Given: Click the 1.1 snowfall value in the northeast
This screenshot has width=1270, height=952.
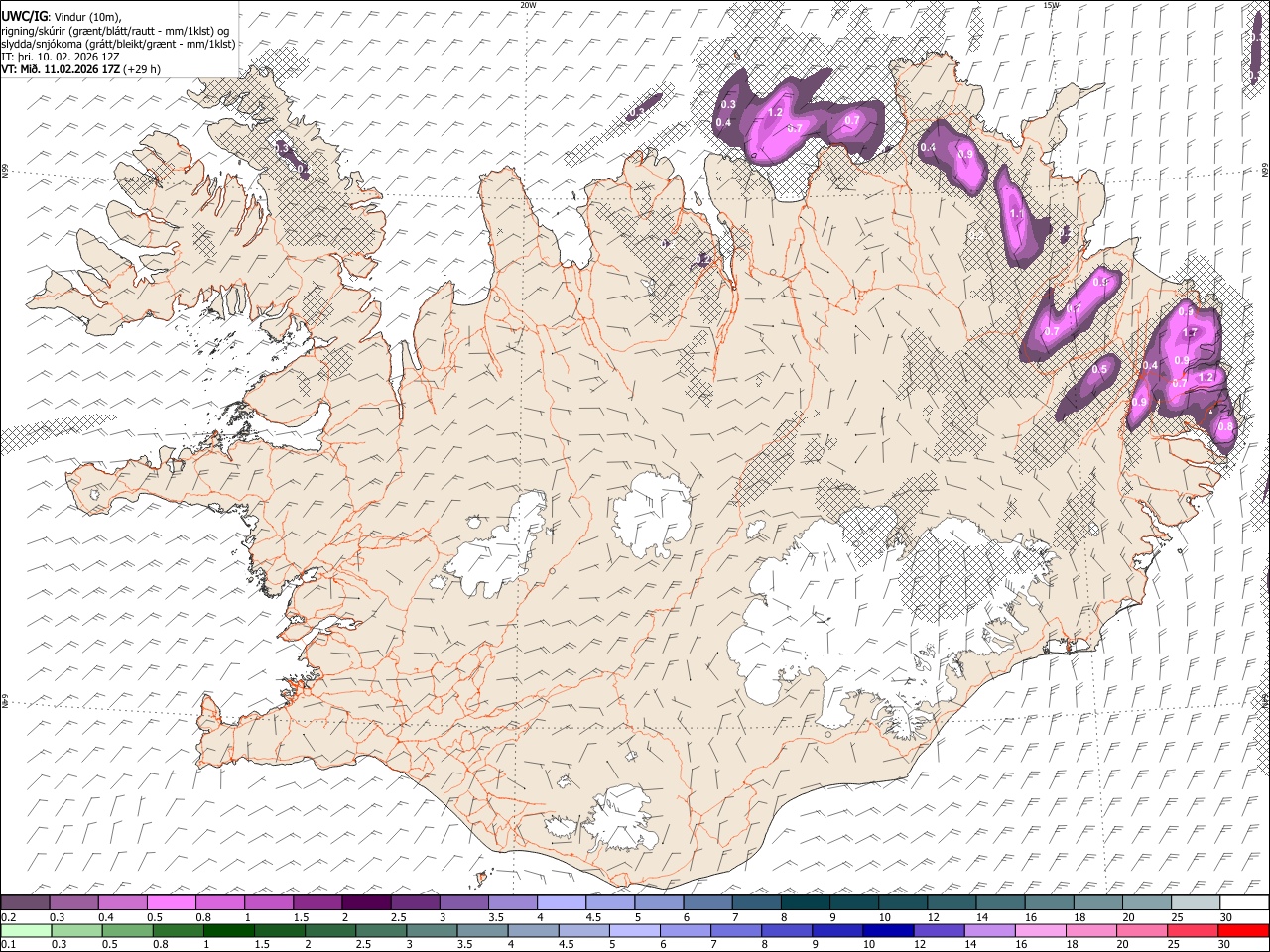Looking at the screenshot, I should tap(1016, 213).
